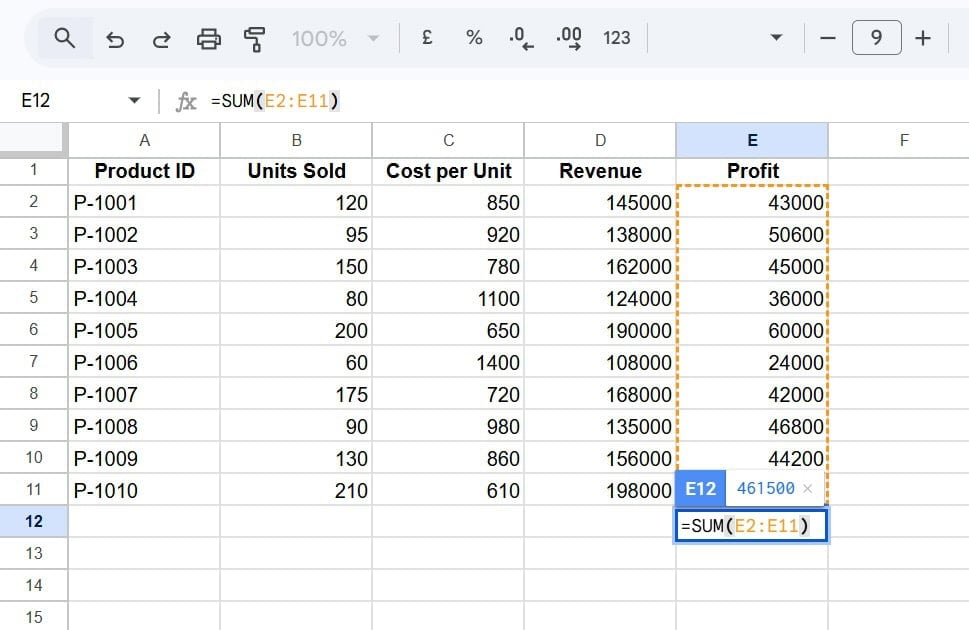Click the Redo icon
The height and width of the screenshot is (630, 969).
161,38
